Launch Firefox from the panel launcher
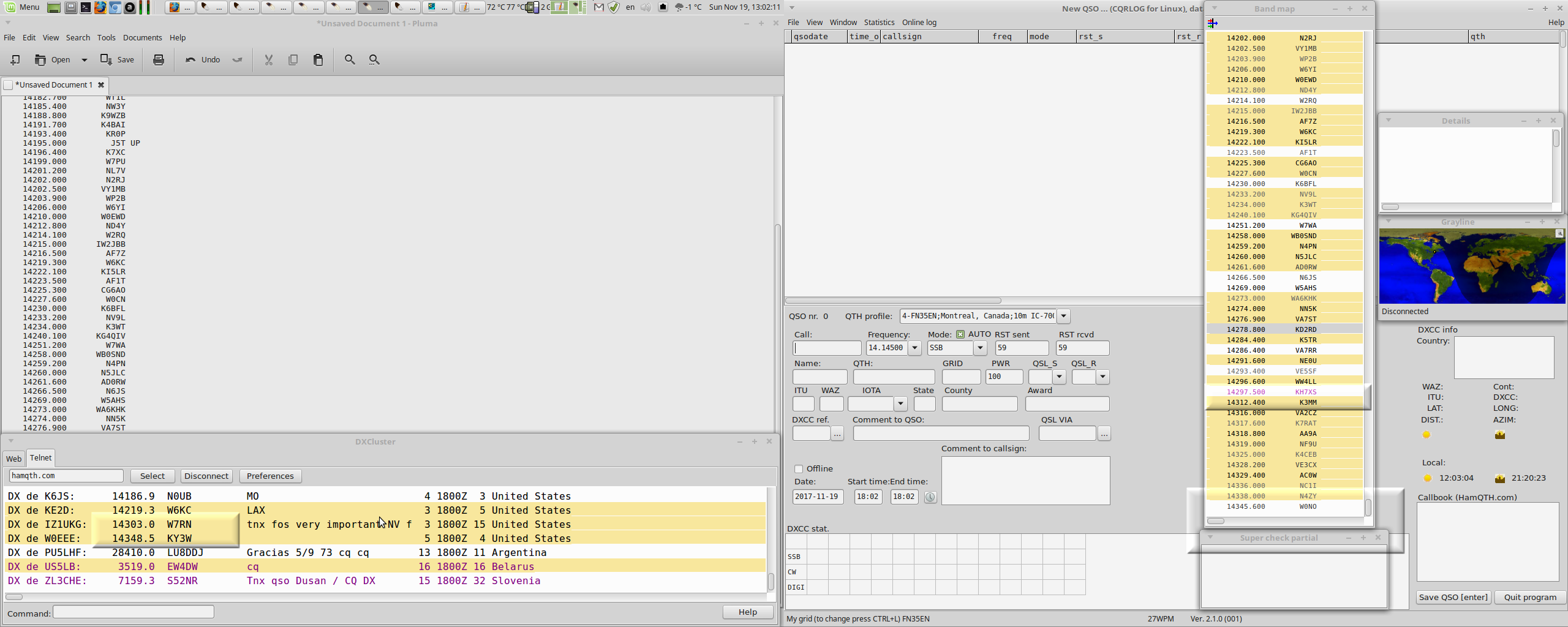1568x627 pixels. pyautogui.click(x=100, y=7)
